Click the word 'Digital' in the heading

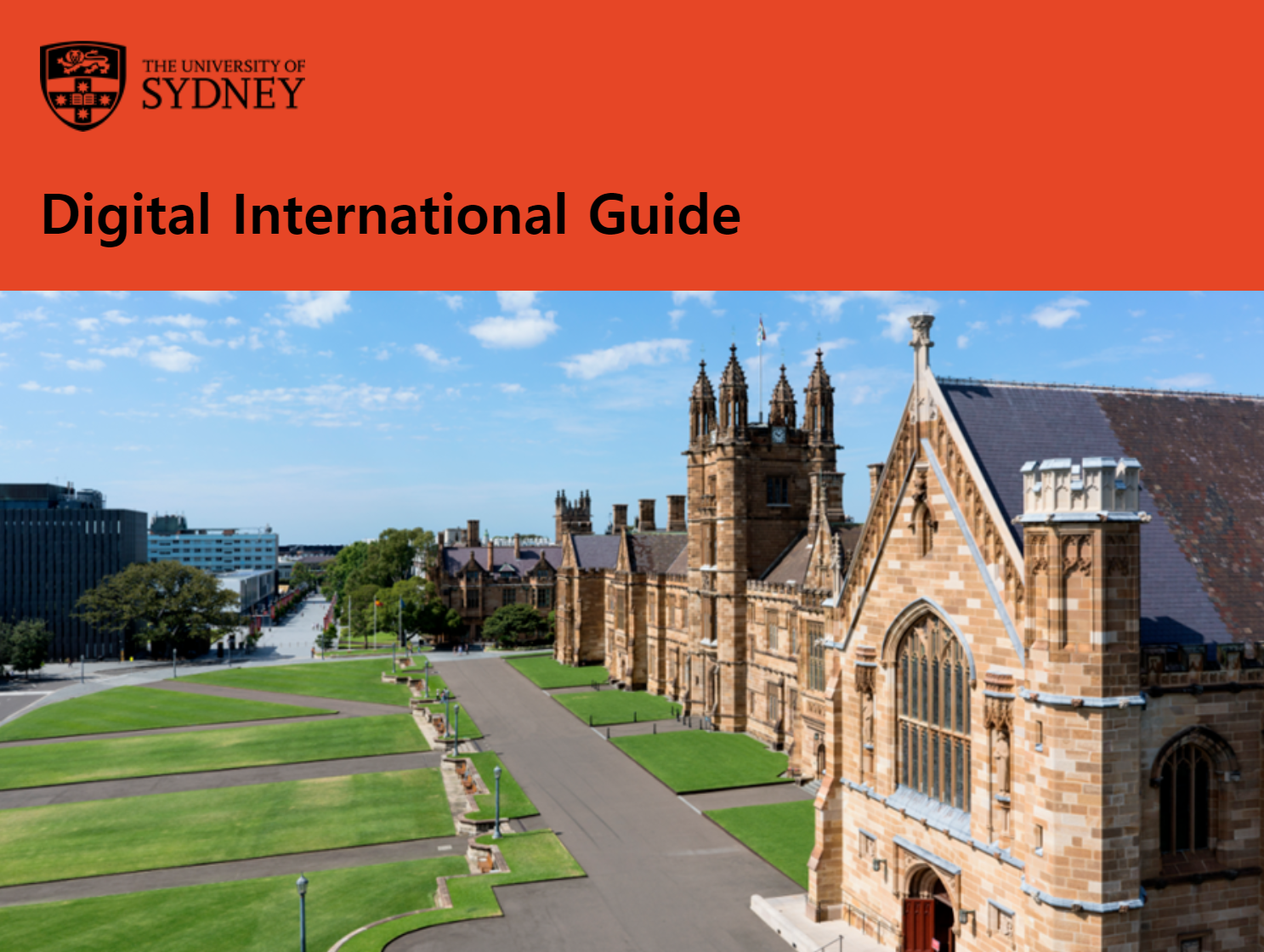(126, 214)
